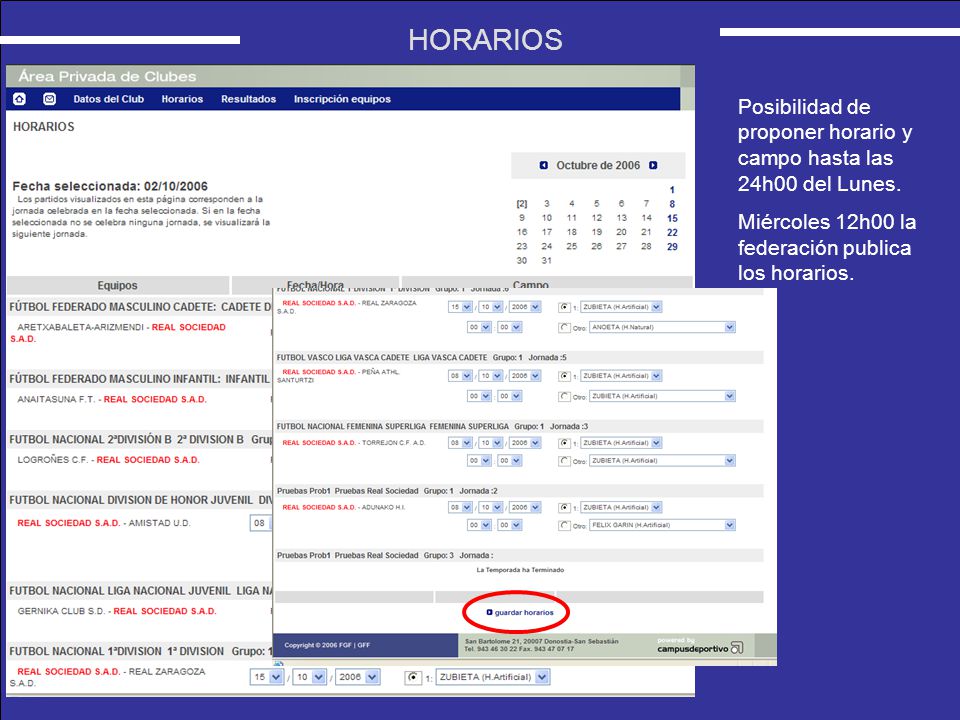This screenshot has height=720, width=960.
Task: Open day dropdown 15 in background page bottom row
Action: click(266, 677)
